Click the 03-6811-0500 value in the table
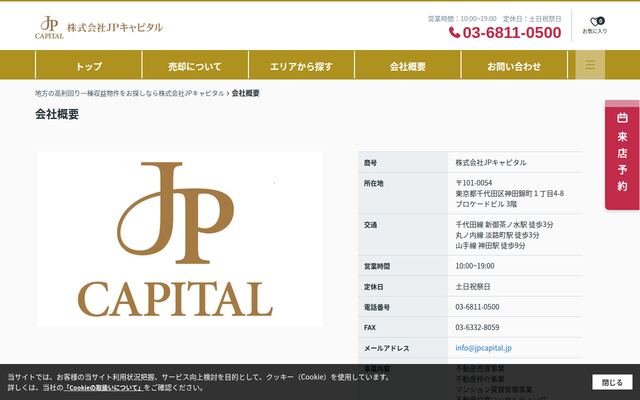640x400 pixels. tap(477, 307)
